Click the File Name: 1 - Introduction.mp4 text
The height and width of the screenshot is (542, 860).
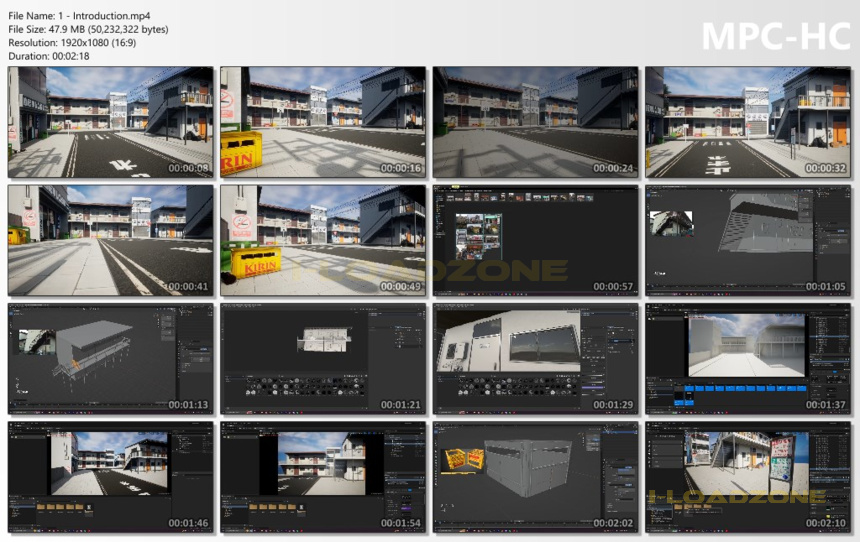[x=79, y=16]
